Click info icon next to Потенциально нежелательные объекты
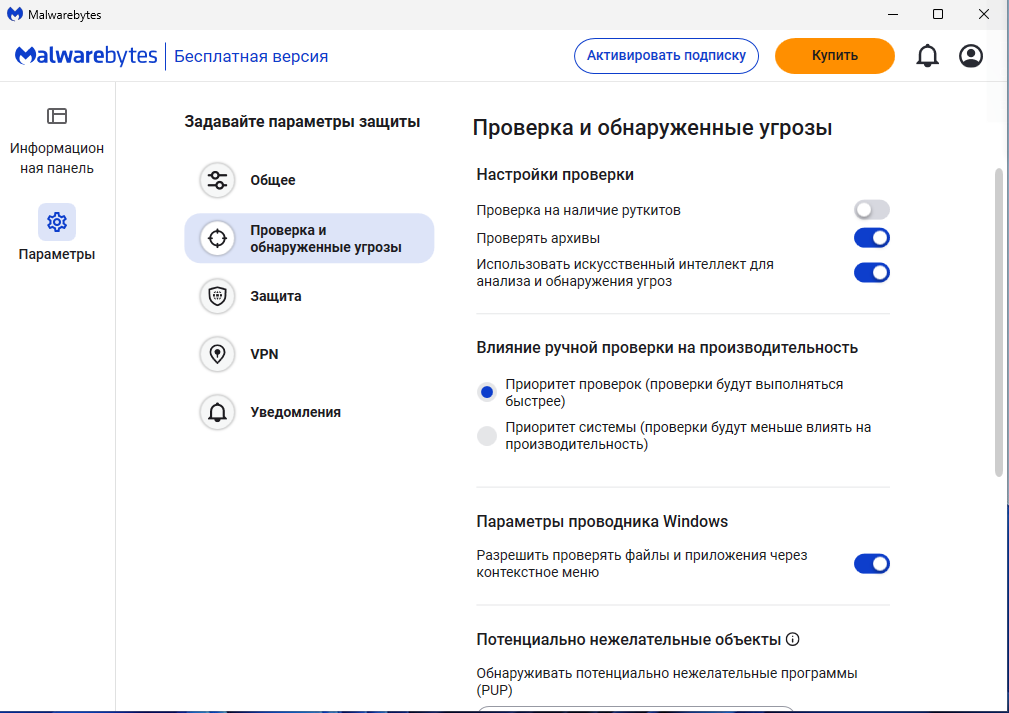 coord(793,639)
